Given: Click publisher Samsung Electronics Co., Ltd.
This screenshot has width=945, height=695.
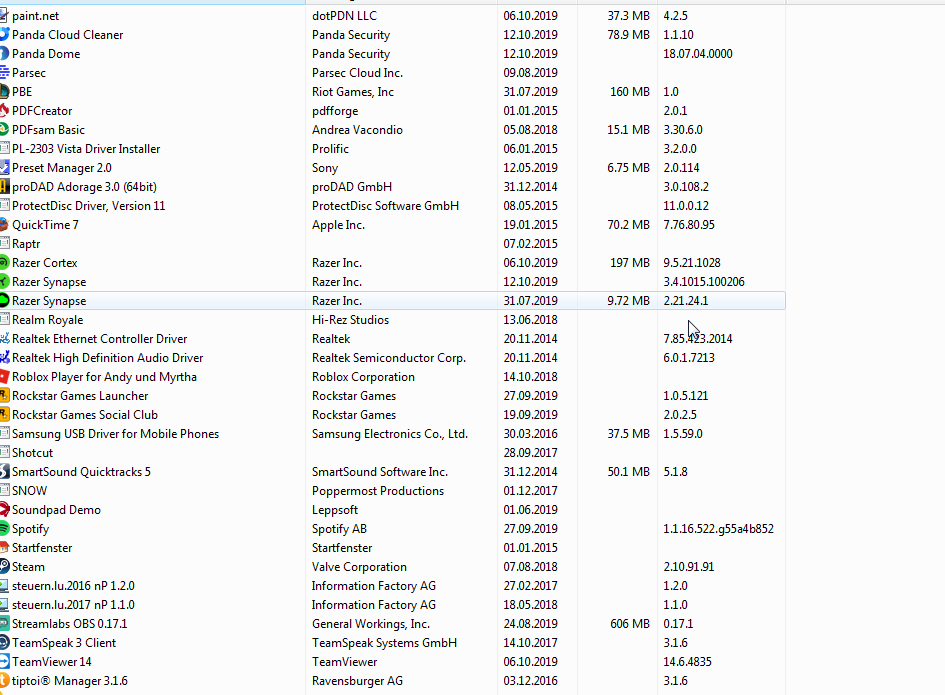Looking at the screenshot, I should [x=390, y=433].
